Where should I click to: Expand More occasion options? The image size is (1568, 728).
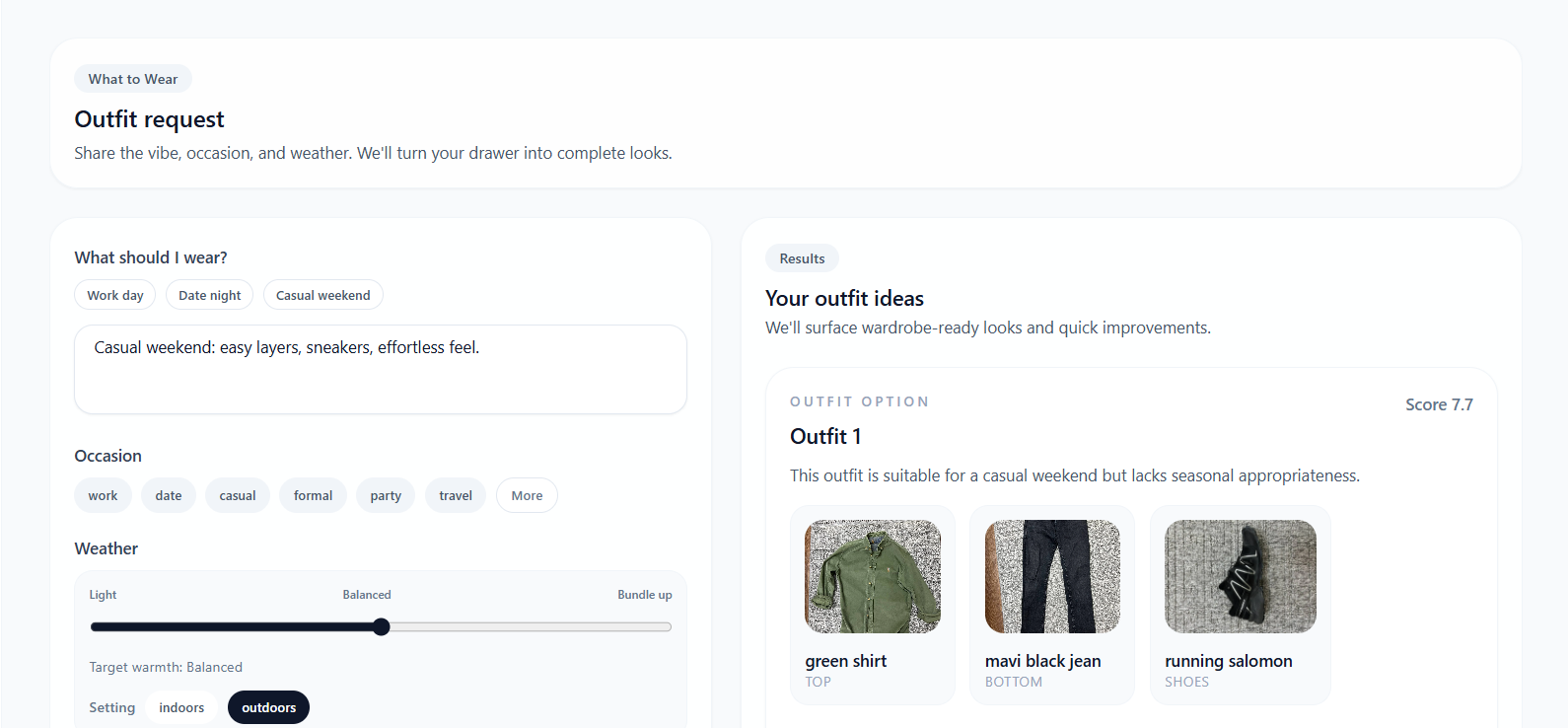[526, 495]
